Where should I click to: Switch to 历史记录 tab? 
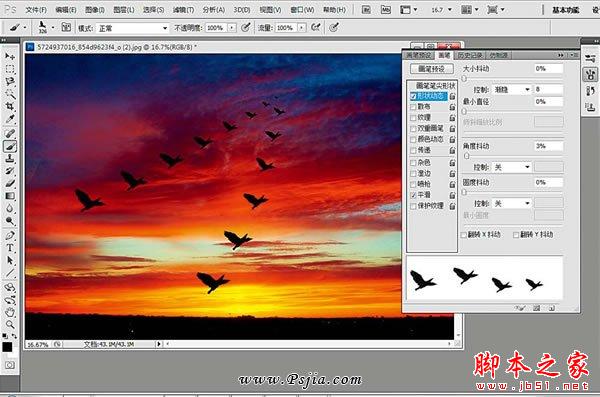tap(470, 55)
